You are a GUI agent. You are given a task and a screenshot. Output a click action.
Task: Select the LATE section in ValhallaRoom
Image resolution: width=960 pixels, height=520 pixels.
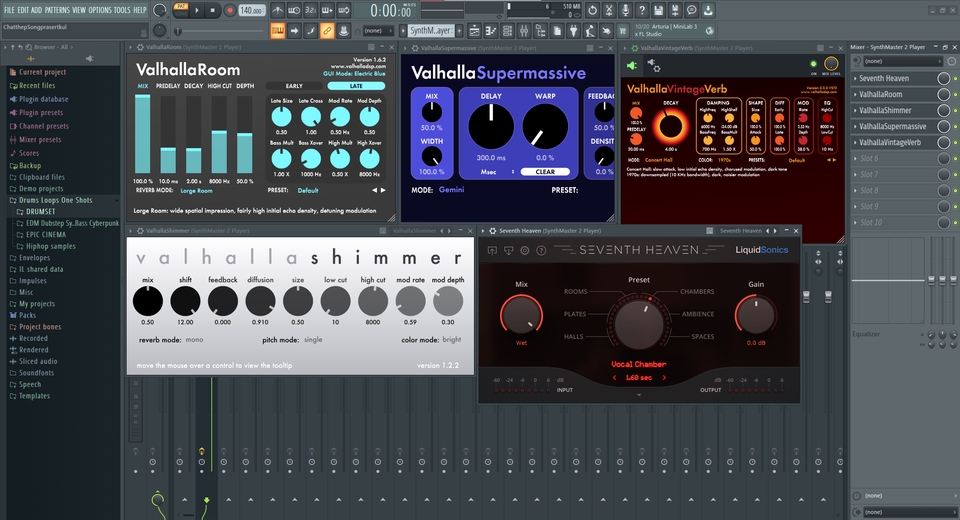point(356,86)
